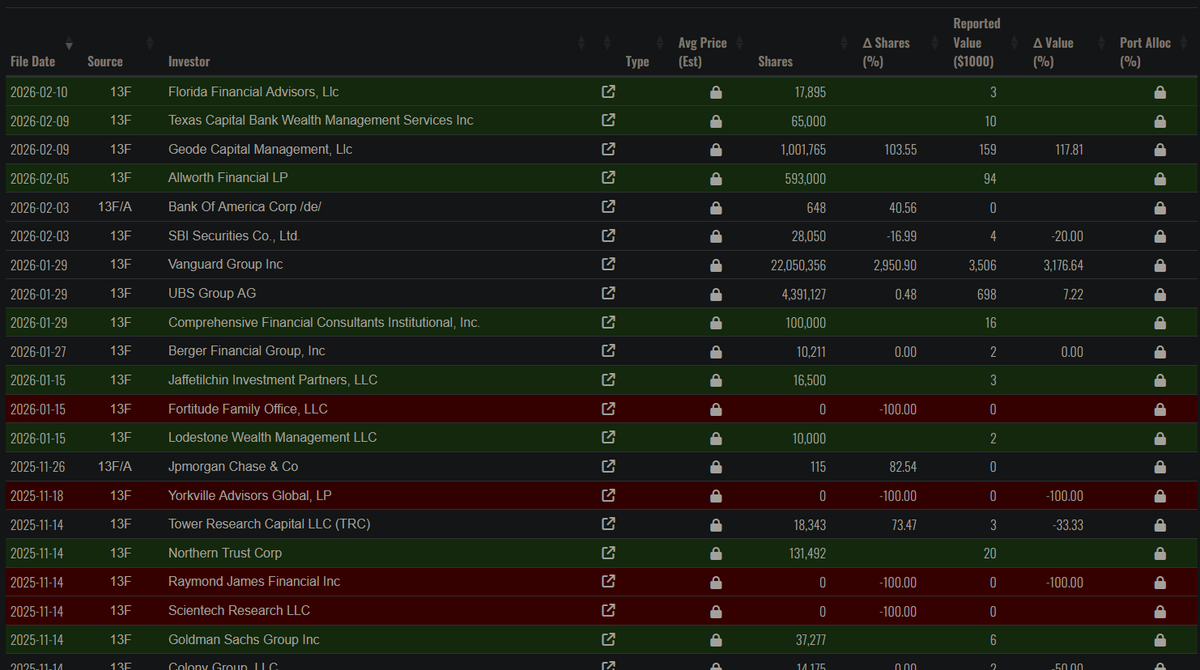
Task: Open Jaffetilchin Investment Partners, LLC link
Action: (273, 380)
